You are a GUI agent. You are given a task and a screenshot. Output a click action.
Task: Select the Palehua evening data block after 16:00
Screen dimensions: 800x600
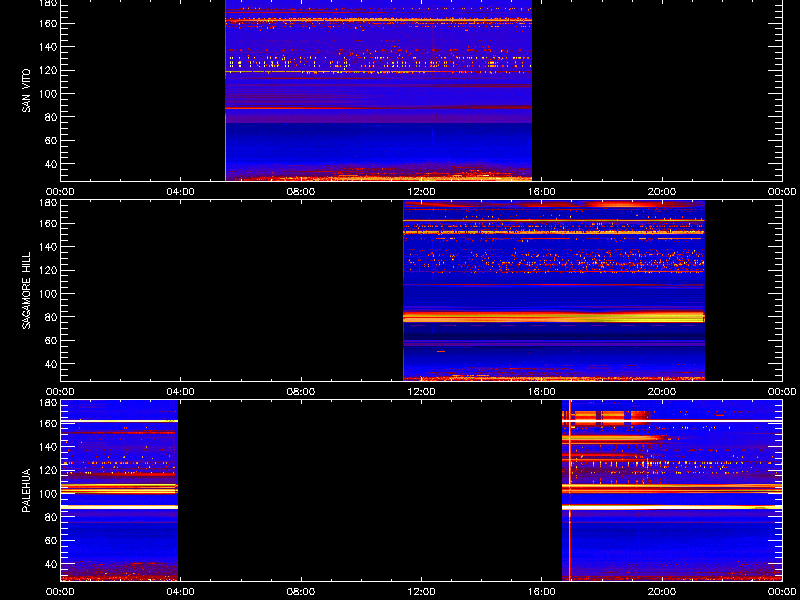pyautogui.click(x=672, y=491)
